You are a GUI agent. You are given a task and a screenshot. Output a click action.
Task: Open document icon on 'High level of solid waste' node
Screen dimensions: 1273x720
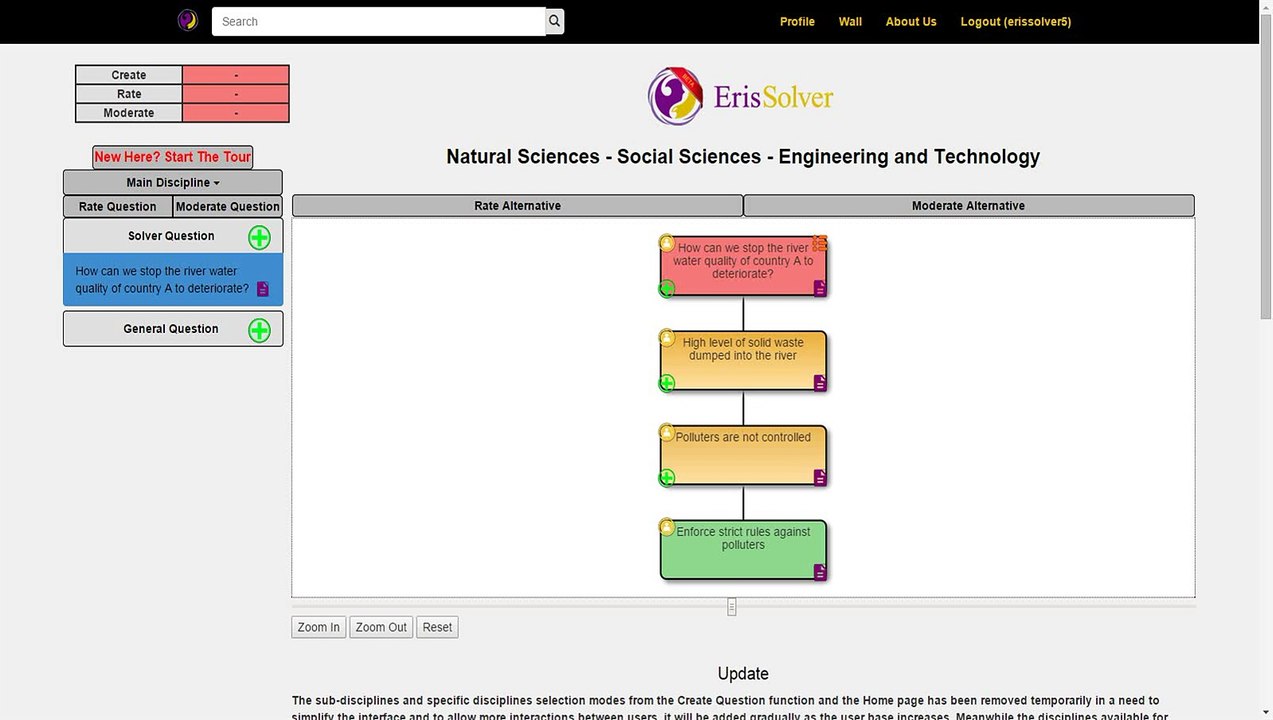coord(820,383)
